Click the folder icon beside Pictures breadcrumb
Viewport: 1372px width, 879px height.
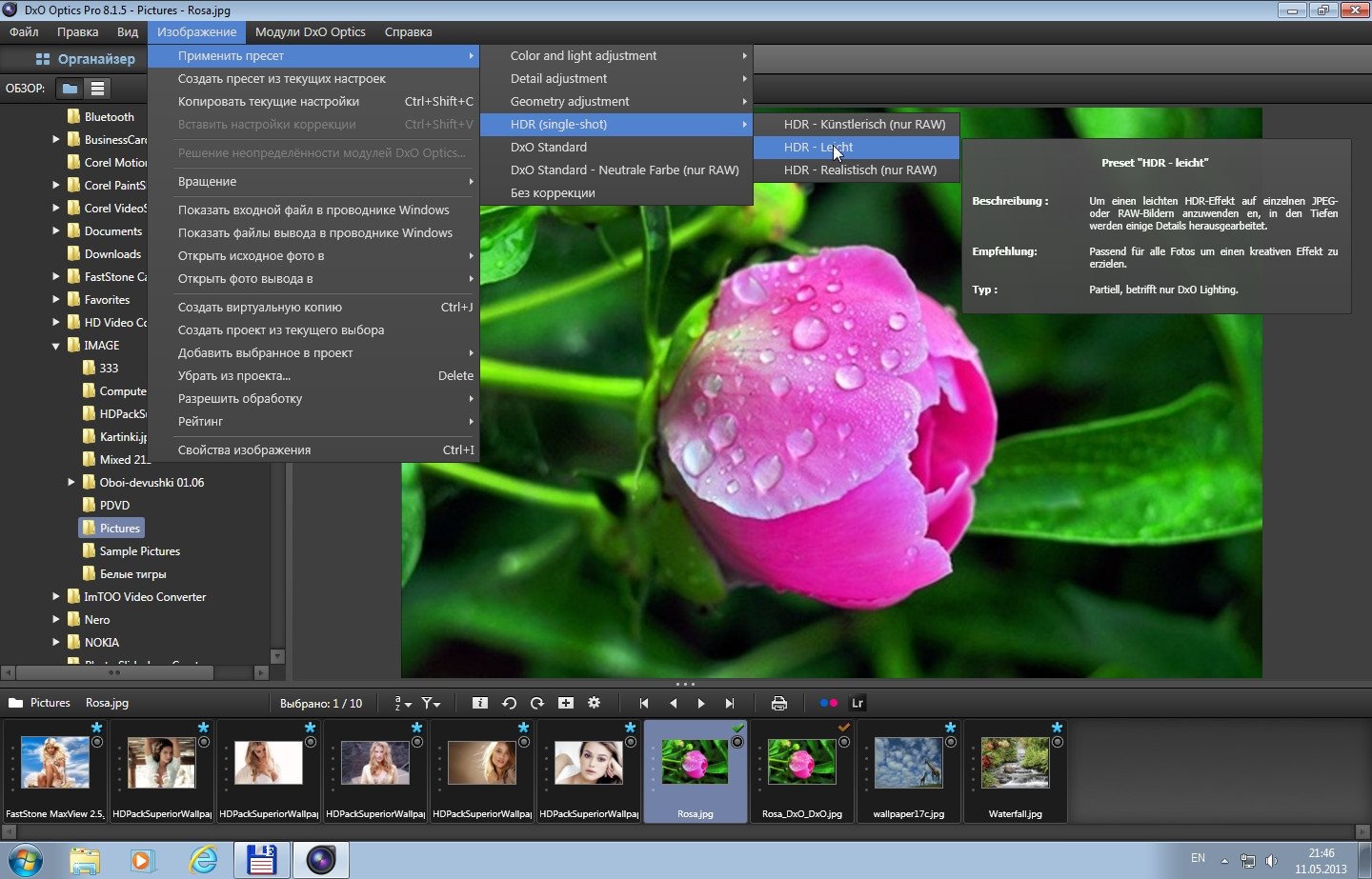15,703
